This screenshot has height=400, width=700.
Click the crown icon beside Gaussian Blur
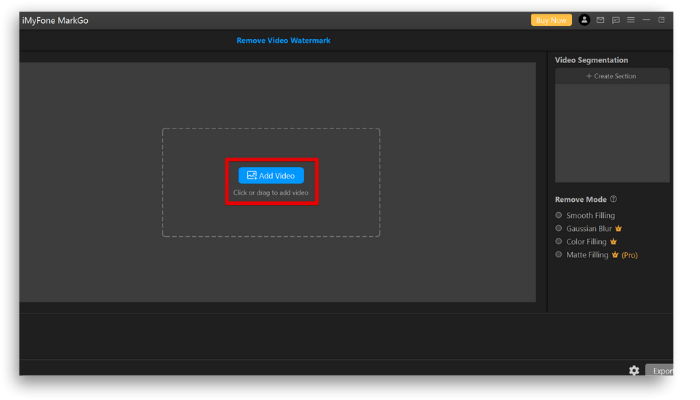click(x=618, y=229)
